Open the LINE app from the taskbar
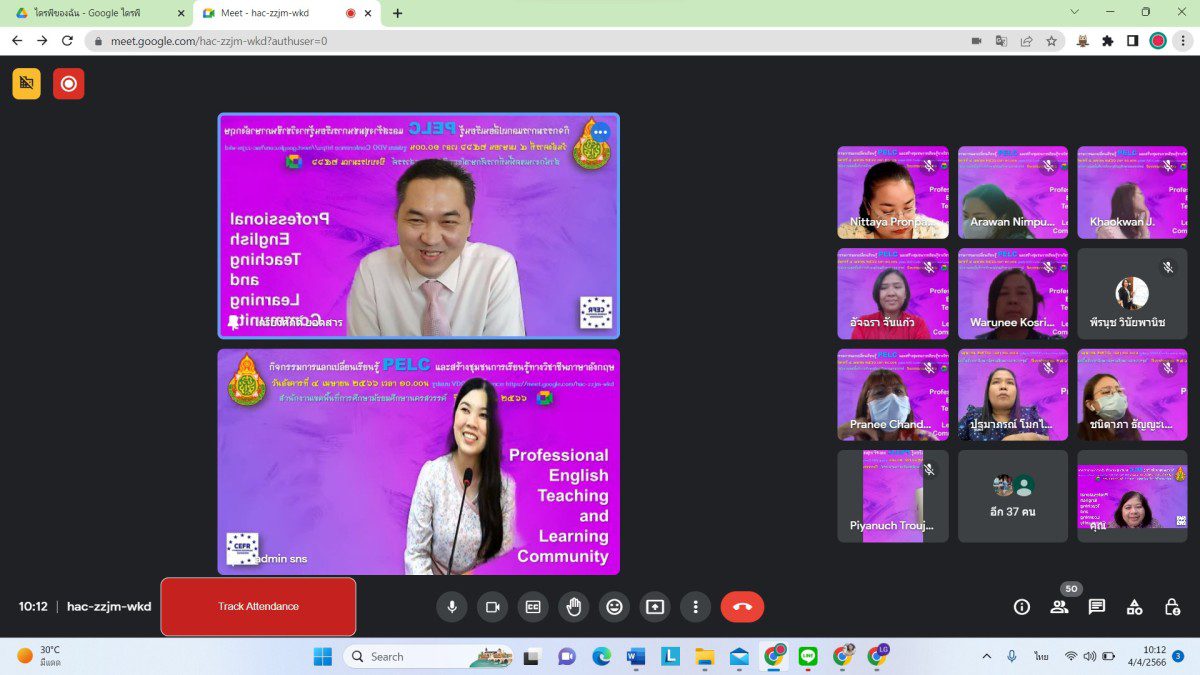 coord(808,656)
